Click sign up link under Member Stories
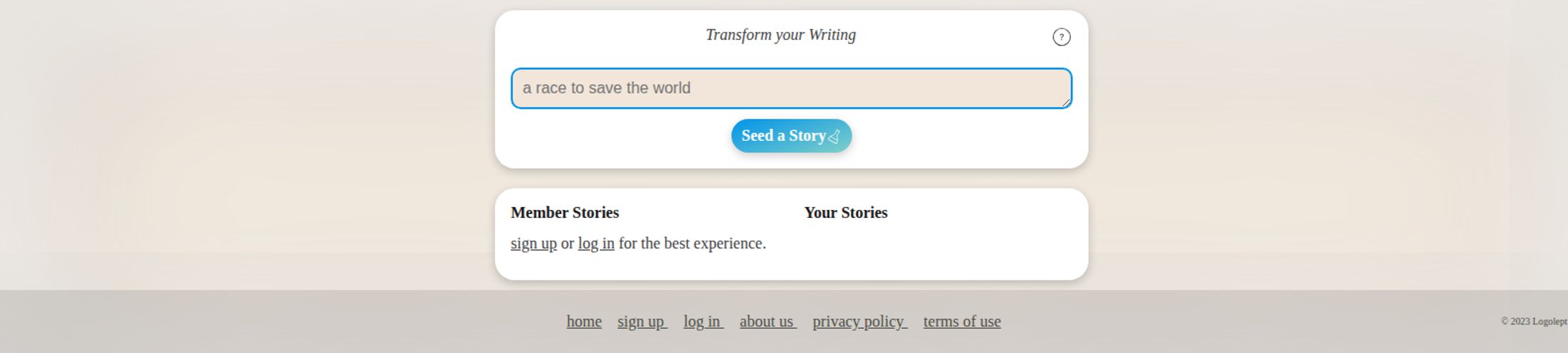This screenshot has height=353, width=1568. pyautogui.click(x=533, y=243)
